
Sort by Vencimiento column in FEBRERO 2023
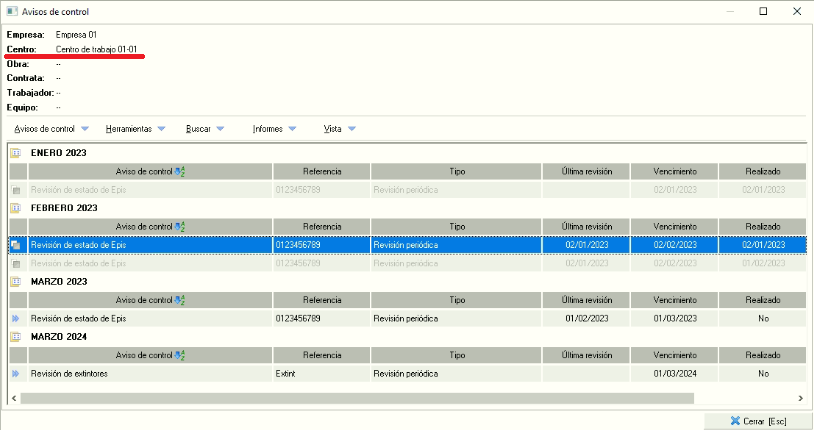[x=674, y=226]
